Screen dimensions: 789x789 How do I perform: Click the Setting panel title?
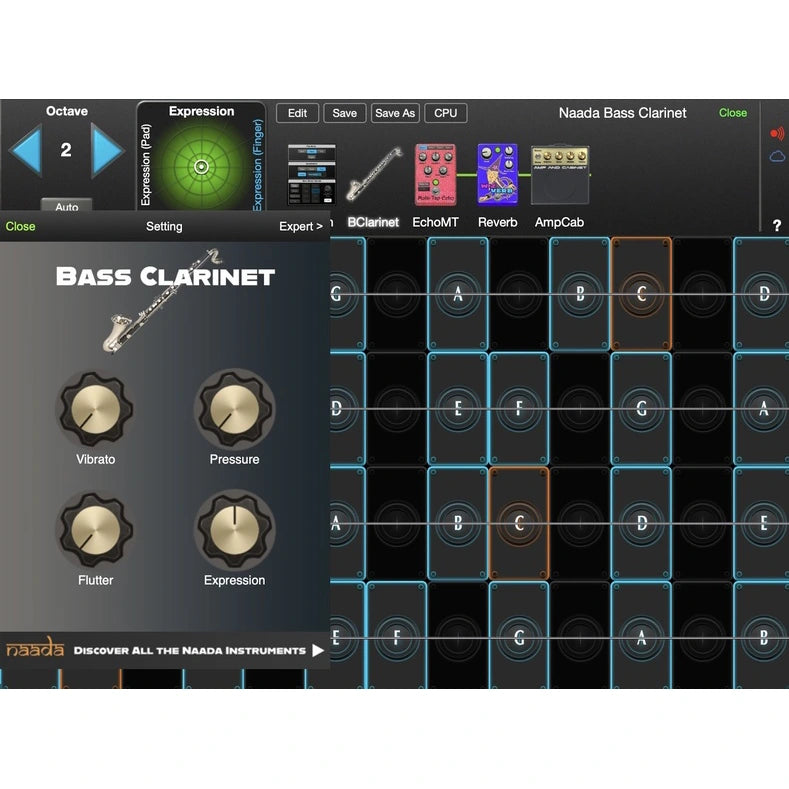pyautogui.click(x=164, y=226)
